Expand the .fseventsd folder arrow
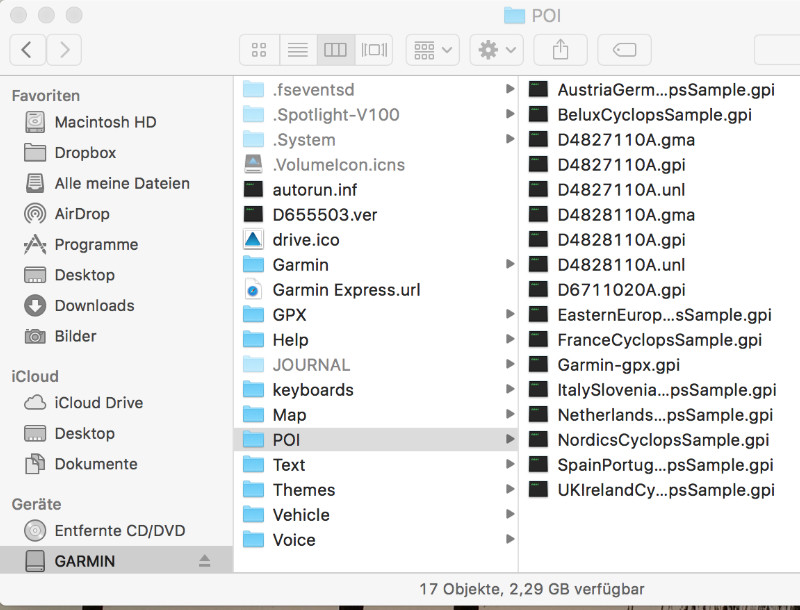Viewport: 800px width, 610px height. tap(509, 89)
